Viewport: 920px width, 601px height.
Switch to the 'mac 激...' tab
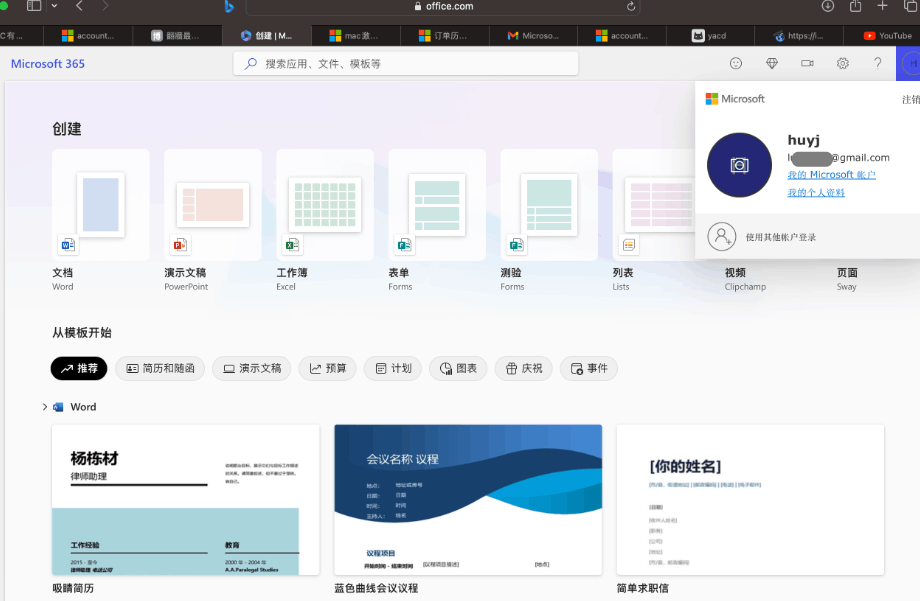(x=355, y=36)
